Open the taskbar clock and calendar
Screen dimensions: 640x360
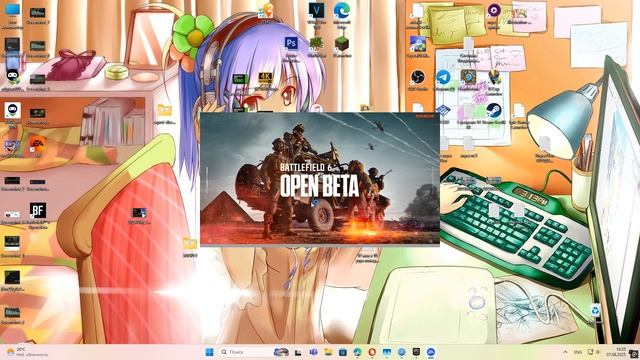[x=617, y=352]
